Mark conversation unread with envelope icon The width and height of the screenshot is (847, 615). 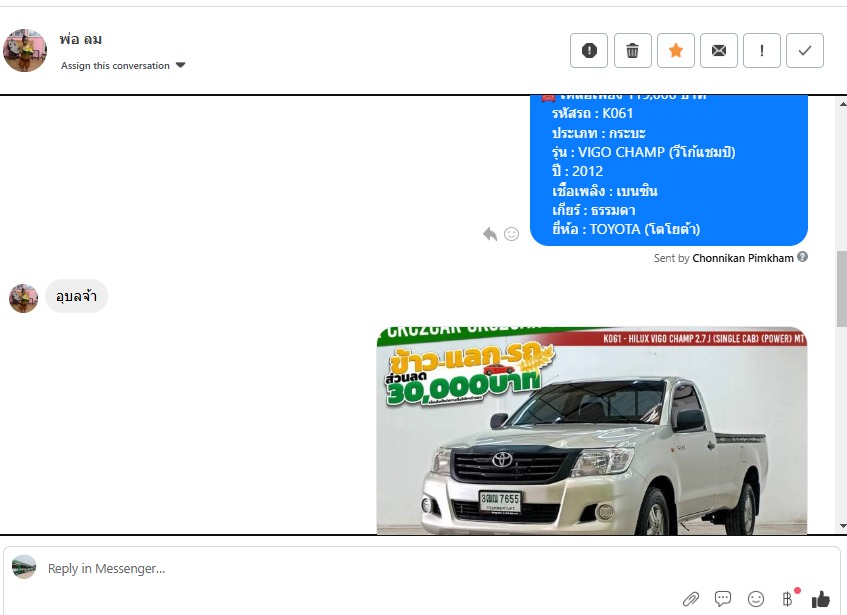point(719,50)
